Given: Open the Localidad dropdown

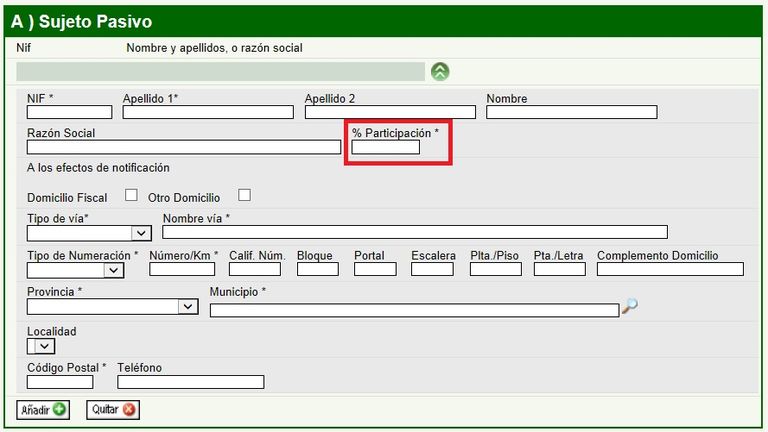Looking at the screenshot, I should (41, 346).
